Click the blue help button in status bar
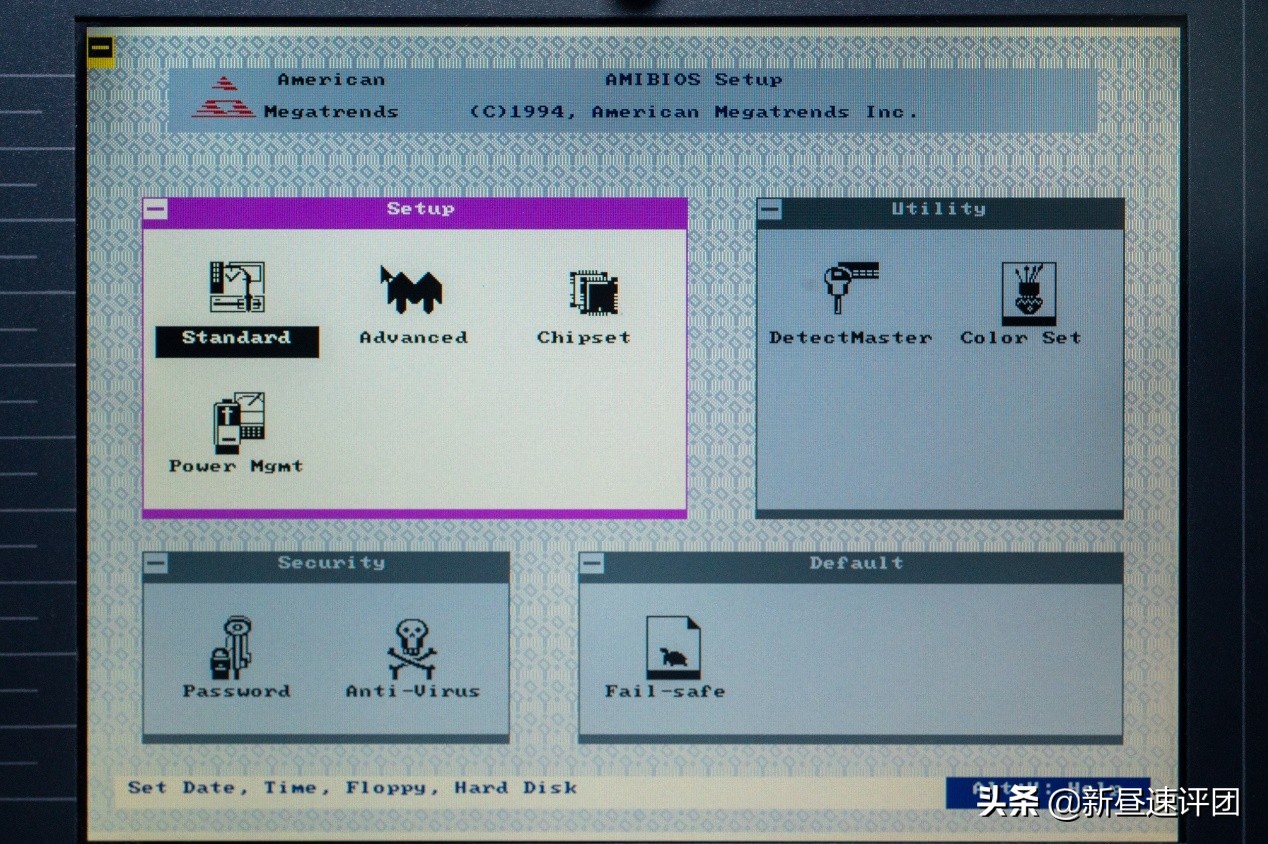The image size is (1268, 844). tap(1048, 792)
